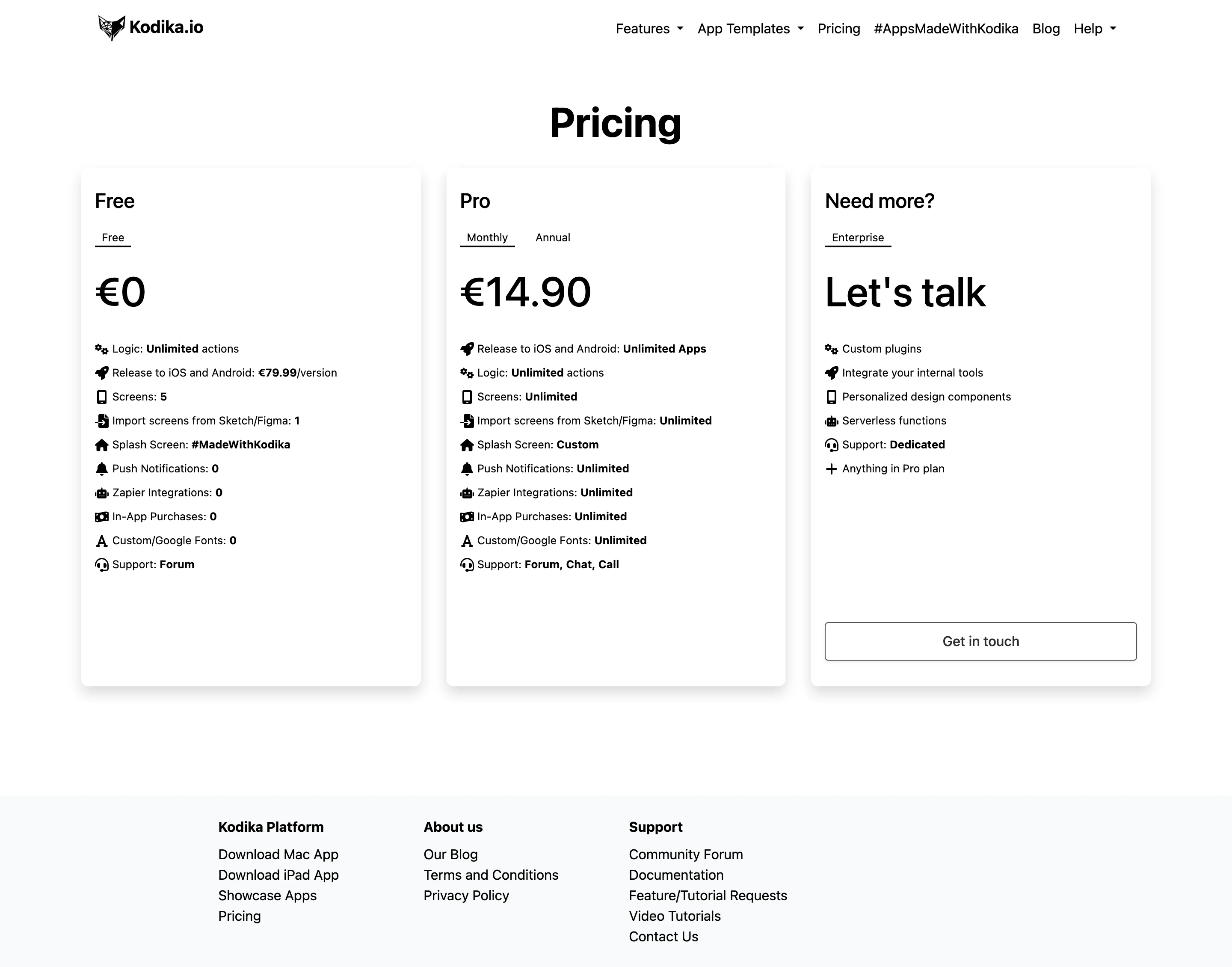The height and width of the screenshot is (967, 1232).
Task: Click the house icon beside Splash Screen: Custom
Action: click(467, 445)
